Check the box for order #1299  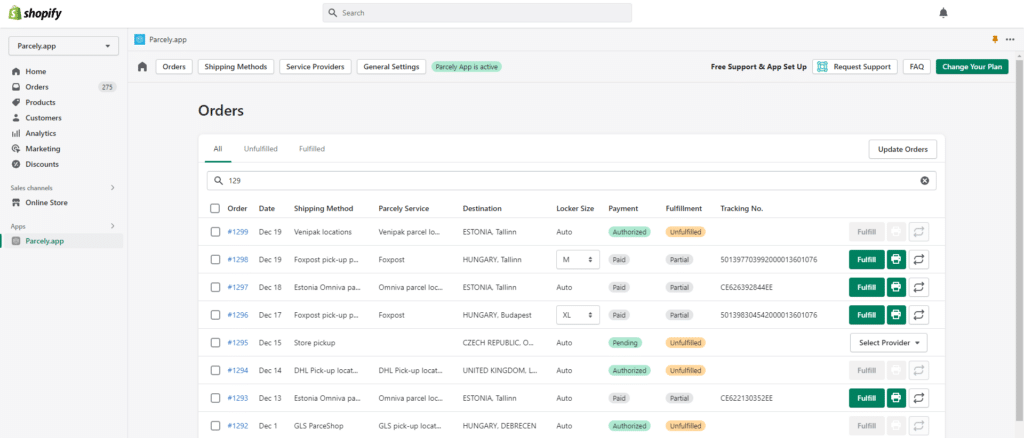215,232
